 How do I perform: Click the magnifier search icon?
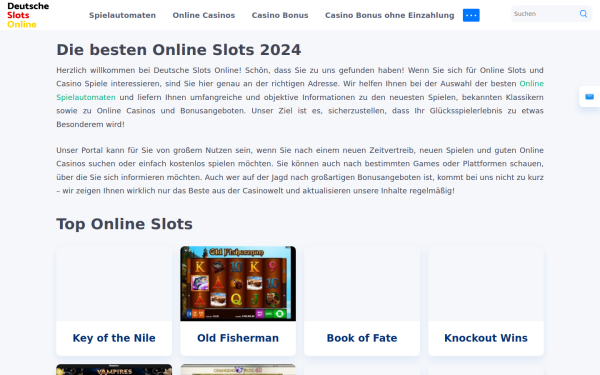583,14
